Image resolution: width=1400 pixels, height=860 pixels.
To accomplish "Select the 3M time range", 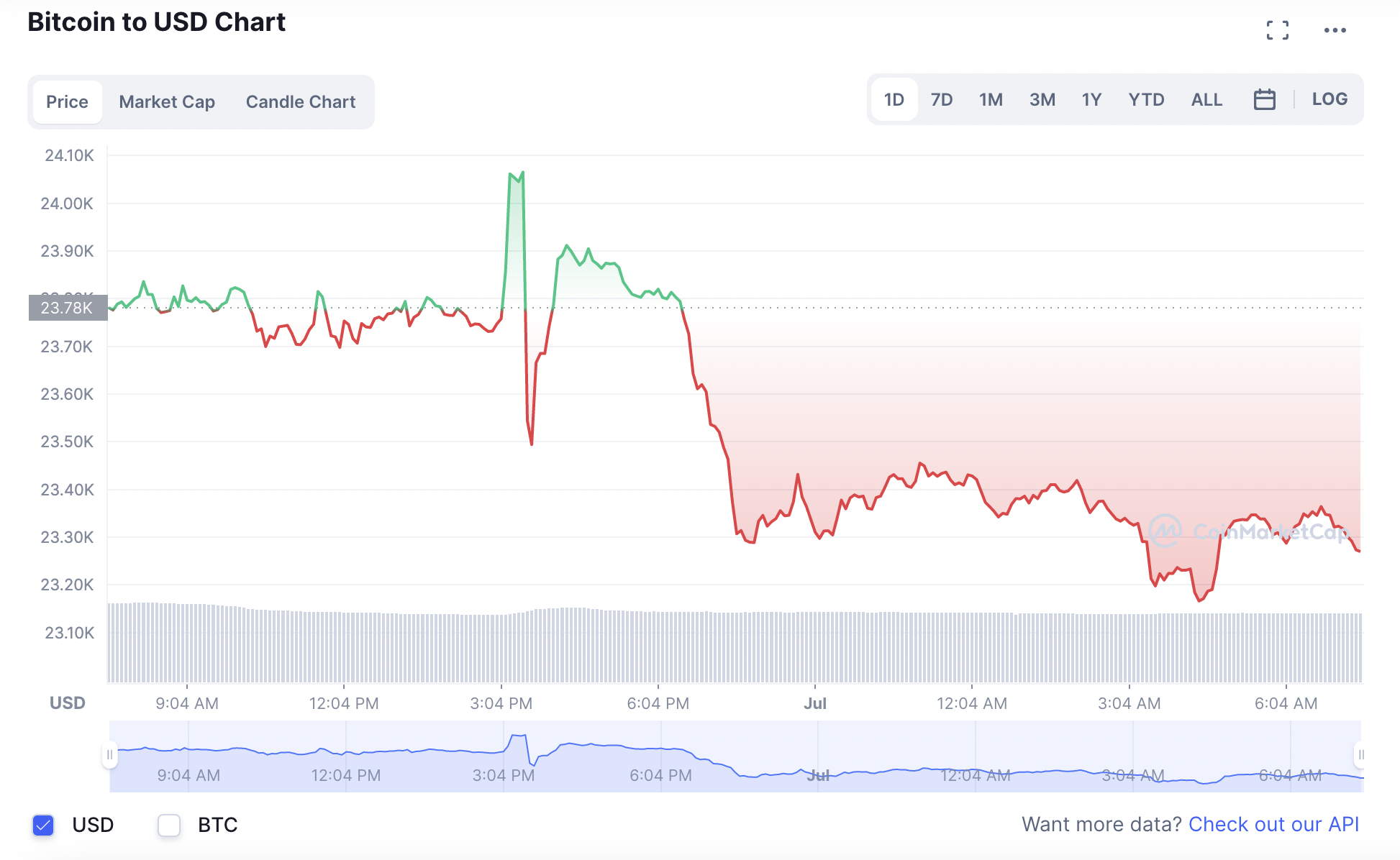I will (1042, 99).
